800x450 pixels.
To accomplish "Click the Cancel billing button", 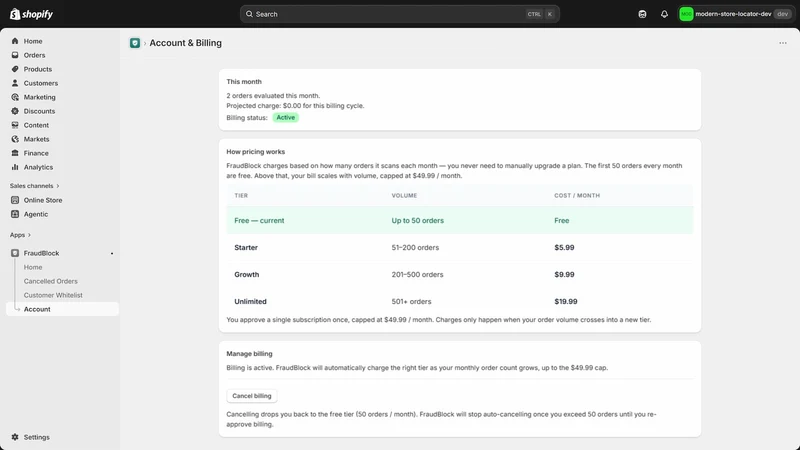I will pyautogui.click(x=252, y=396).
